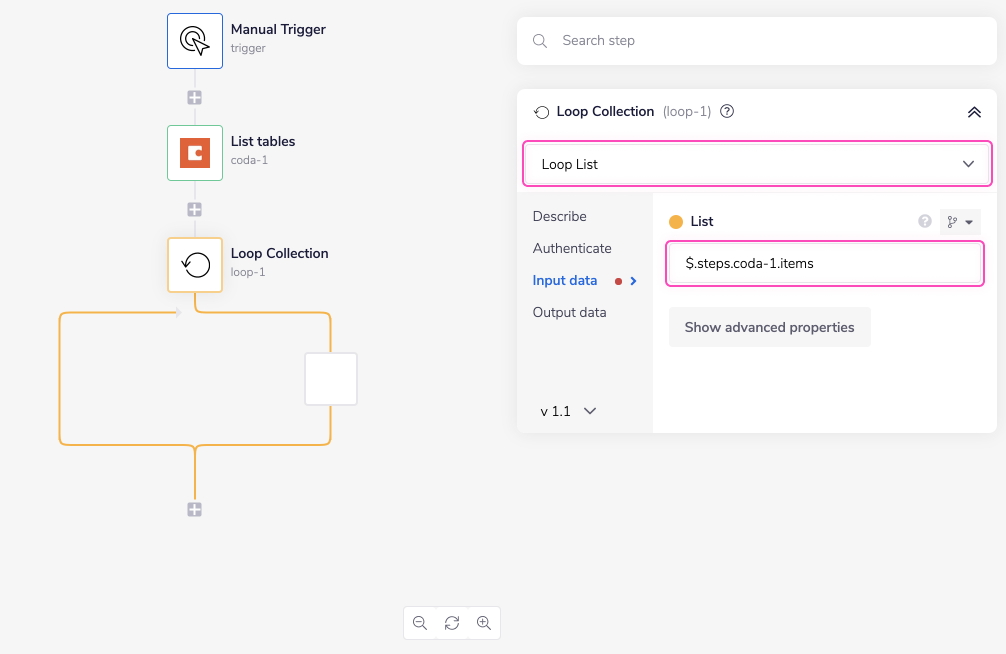Open the Loop Collection help icon
The width and height of the screenshot is (1006, 654).
(727, 112)
